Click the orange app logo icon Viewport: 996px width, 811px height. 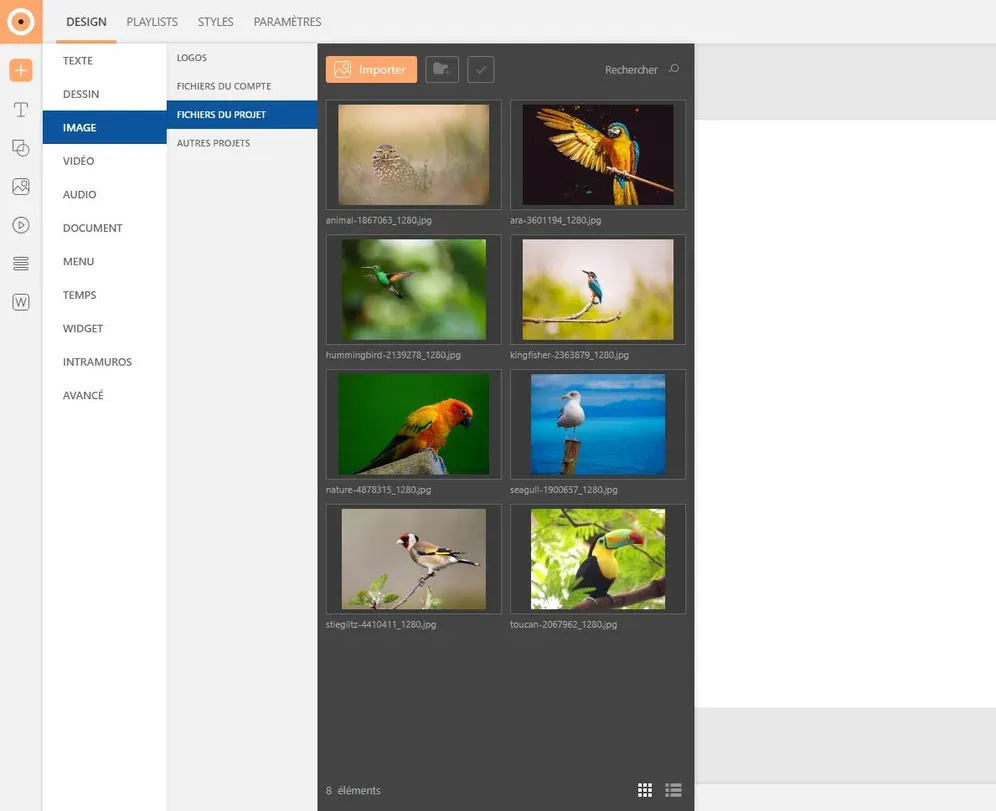click(21, 21)
